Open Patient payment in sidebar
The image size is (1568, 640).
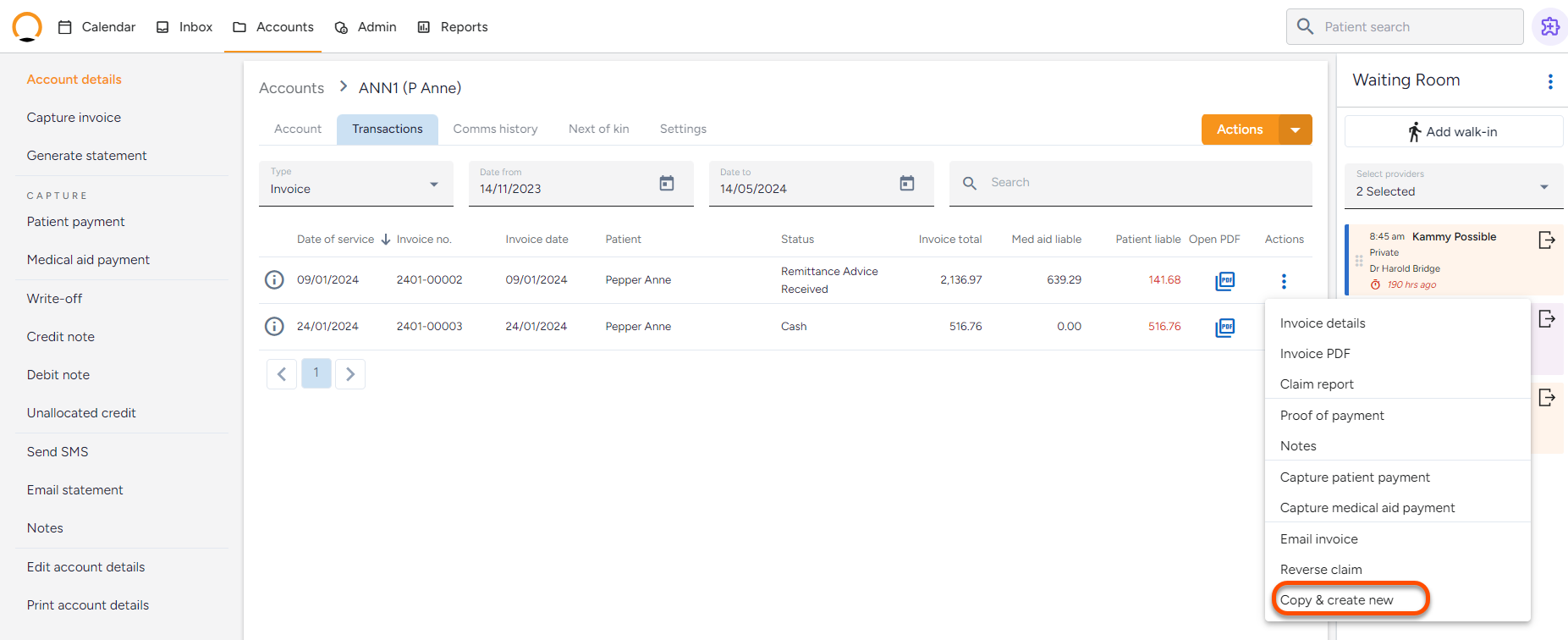tap(75, 222)
